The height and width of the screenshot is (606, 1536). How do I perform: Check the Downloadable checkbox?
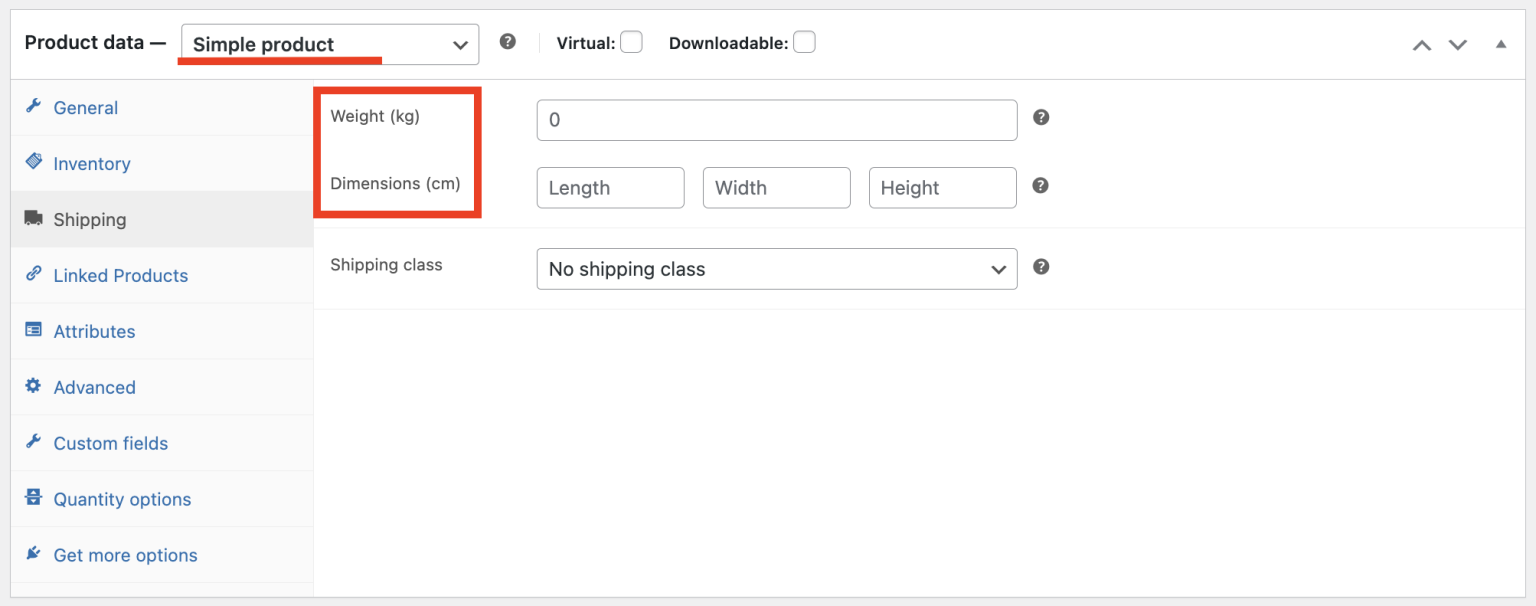click(804, 42)
